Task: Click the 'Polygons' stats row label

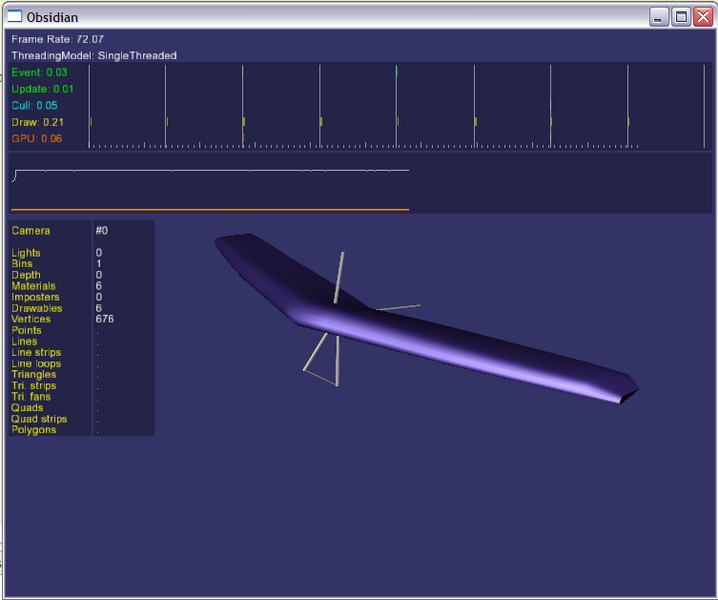Action: [34, 430]
